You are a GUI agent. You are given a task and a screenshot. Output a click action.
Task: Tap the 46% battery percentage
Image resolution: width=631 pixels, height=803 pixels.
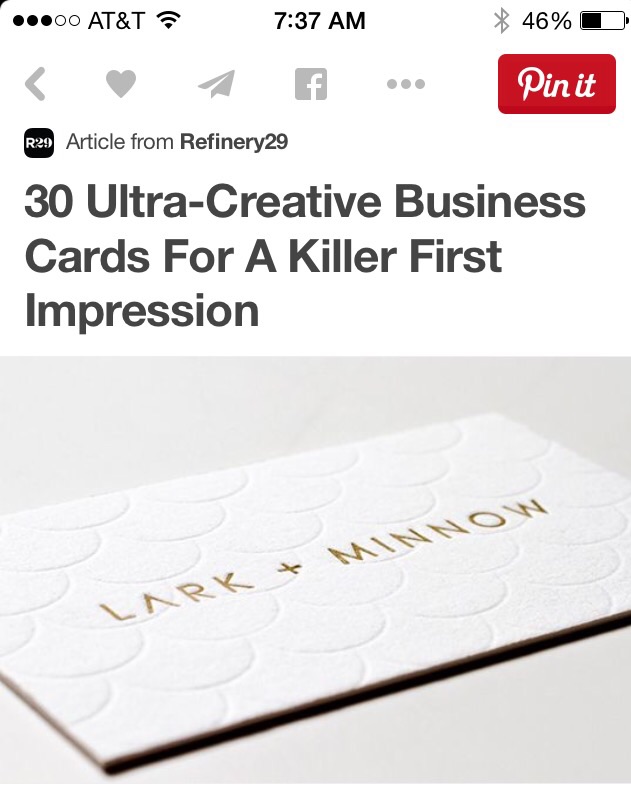(x=546, y=21)
